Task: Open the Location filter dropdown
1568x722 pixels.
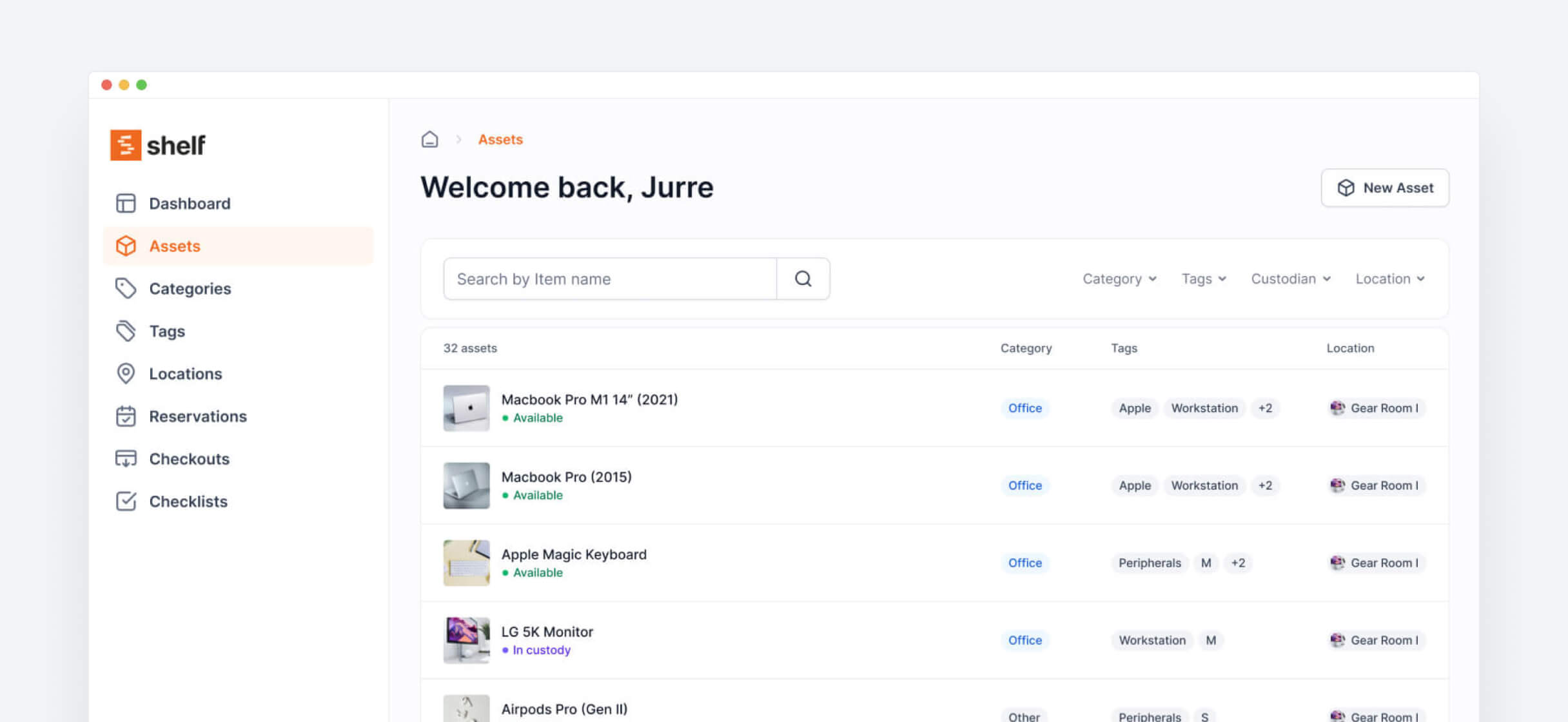Action: (x=1389, y=278)
